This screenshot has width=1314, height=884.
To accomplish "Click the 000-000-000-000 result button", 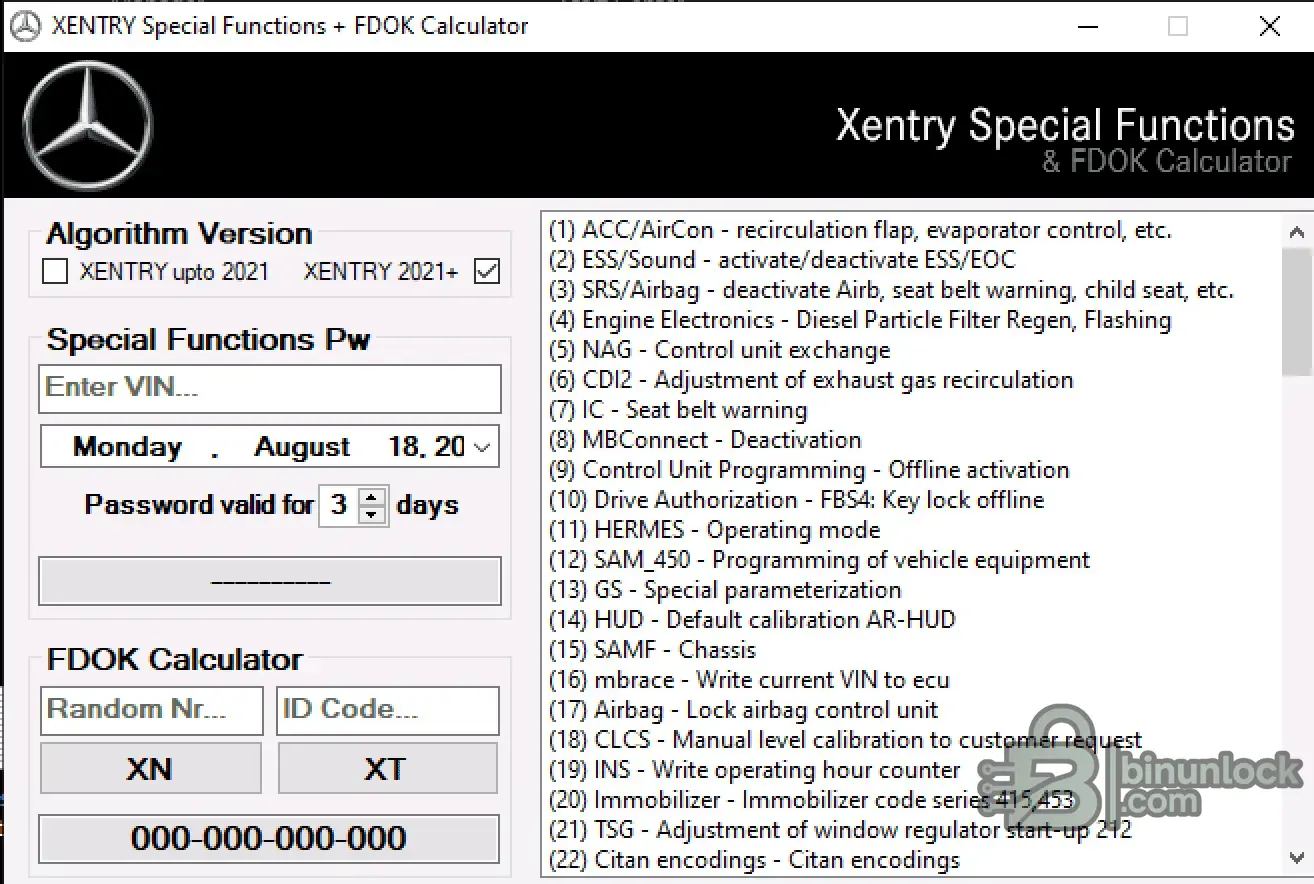I will coord(269,838).
